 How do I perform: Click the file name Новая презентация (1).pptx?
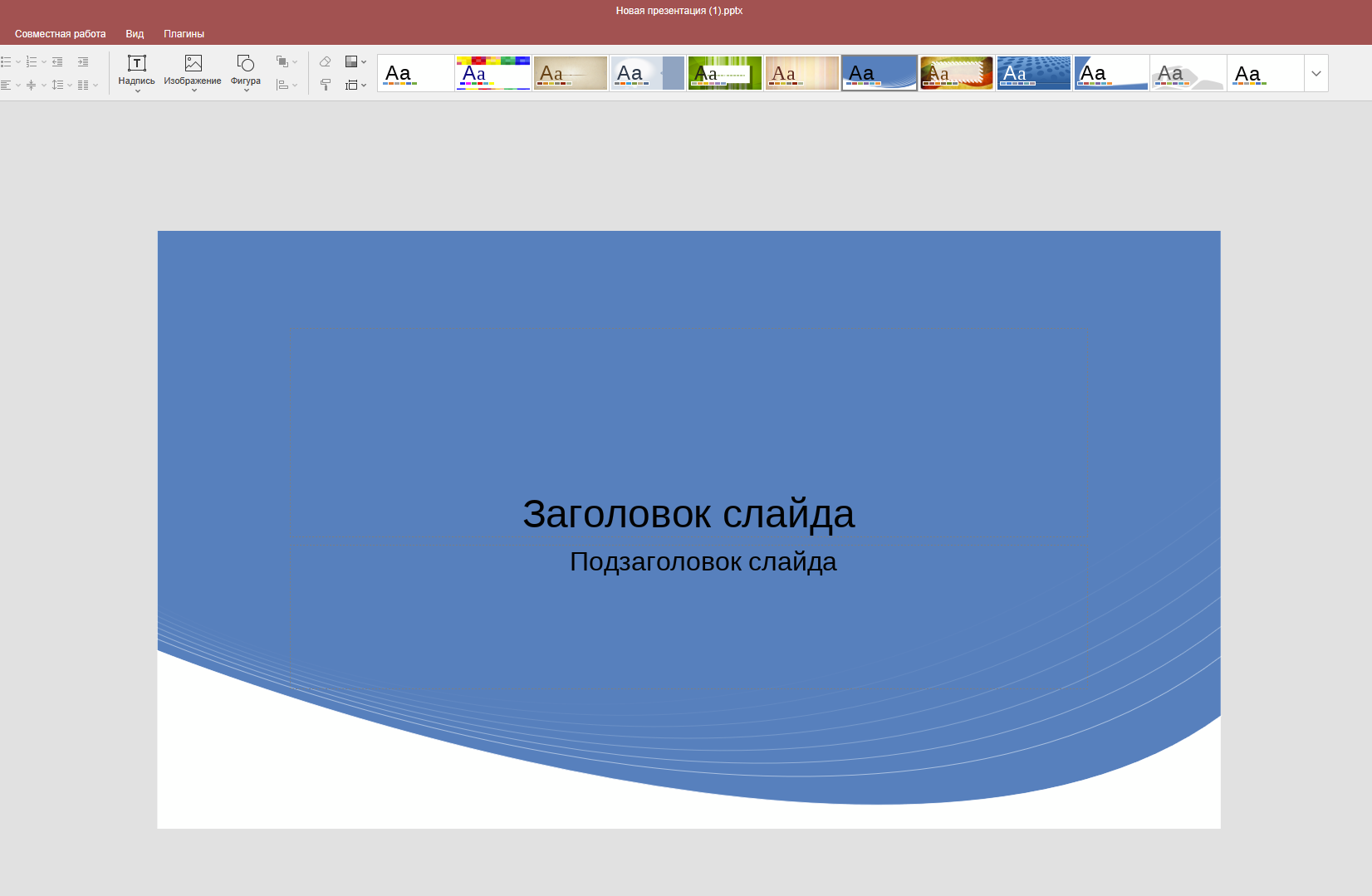pos(679,11)
